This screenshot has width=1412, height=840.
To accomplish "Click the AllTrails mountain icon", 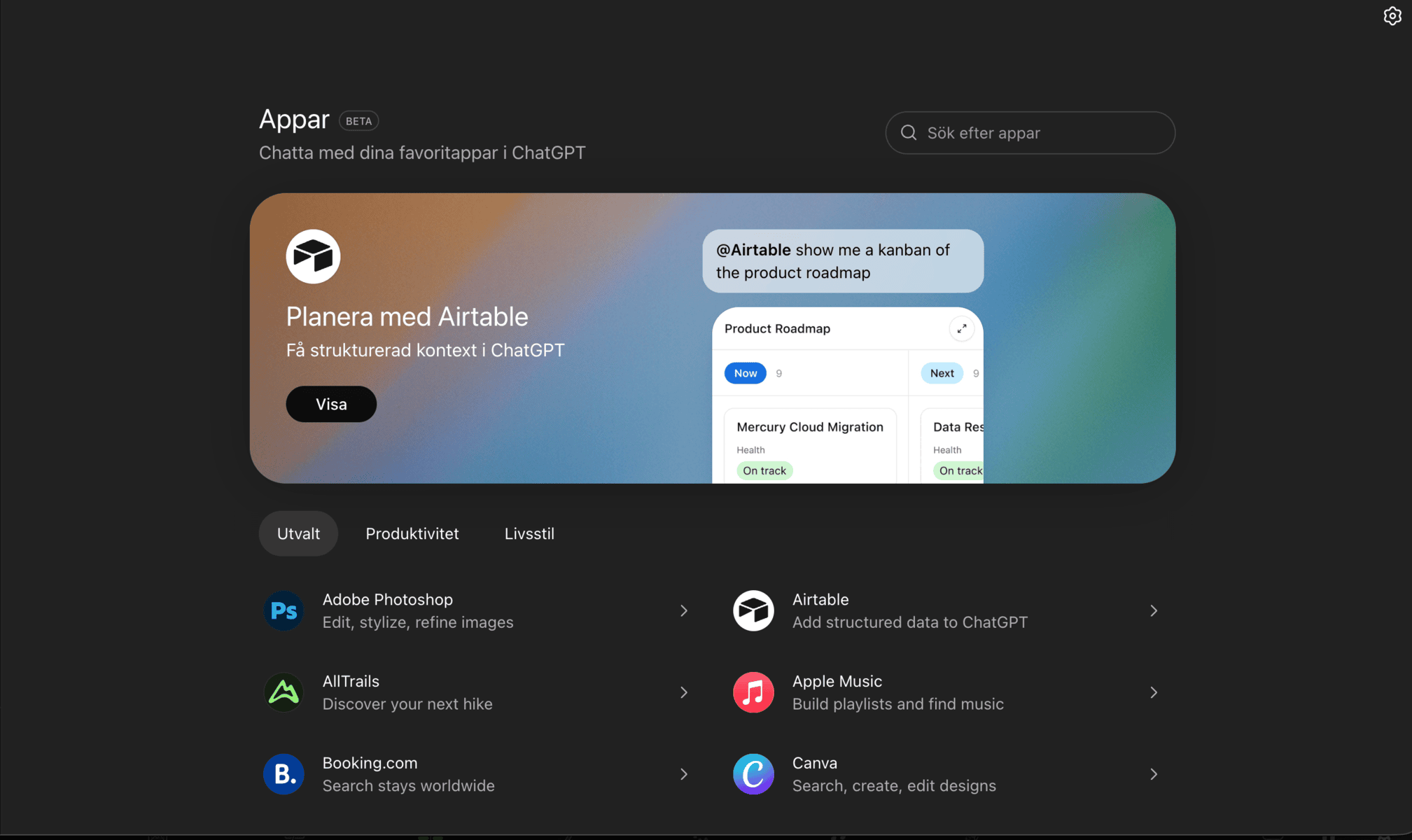I will pyautogui.click(x=284, y=692).
